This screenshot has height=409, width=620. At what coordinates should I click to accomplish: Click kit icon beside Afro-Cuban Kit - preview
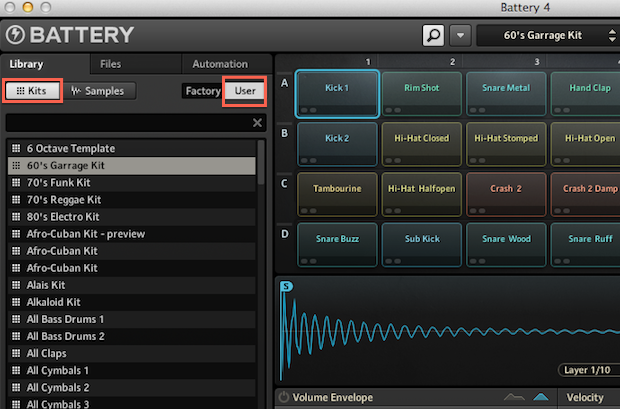click(16, 234)
